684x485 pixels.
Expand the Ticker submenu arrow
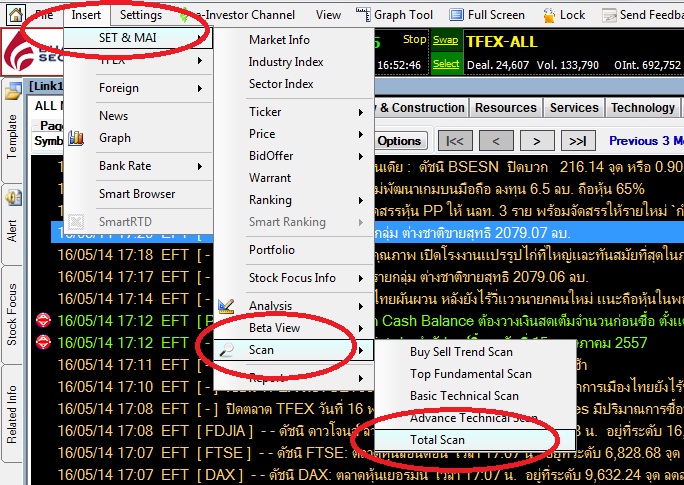[x=361, y=112]
